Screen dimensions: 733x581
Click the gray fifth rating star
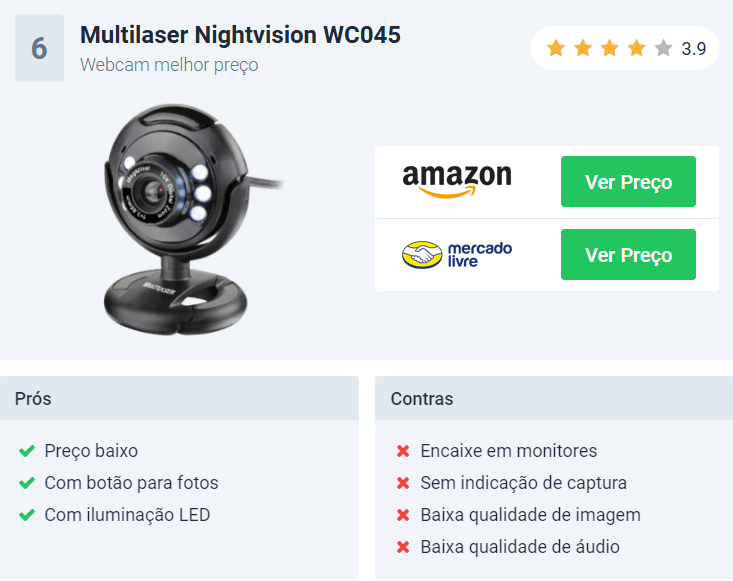tap(663, 48)
